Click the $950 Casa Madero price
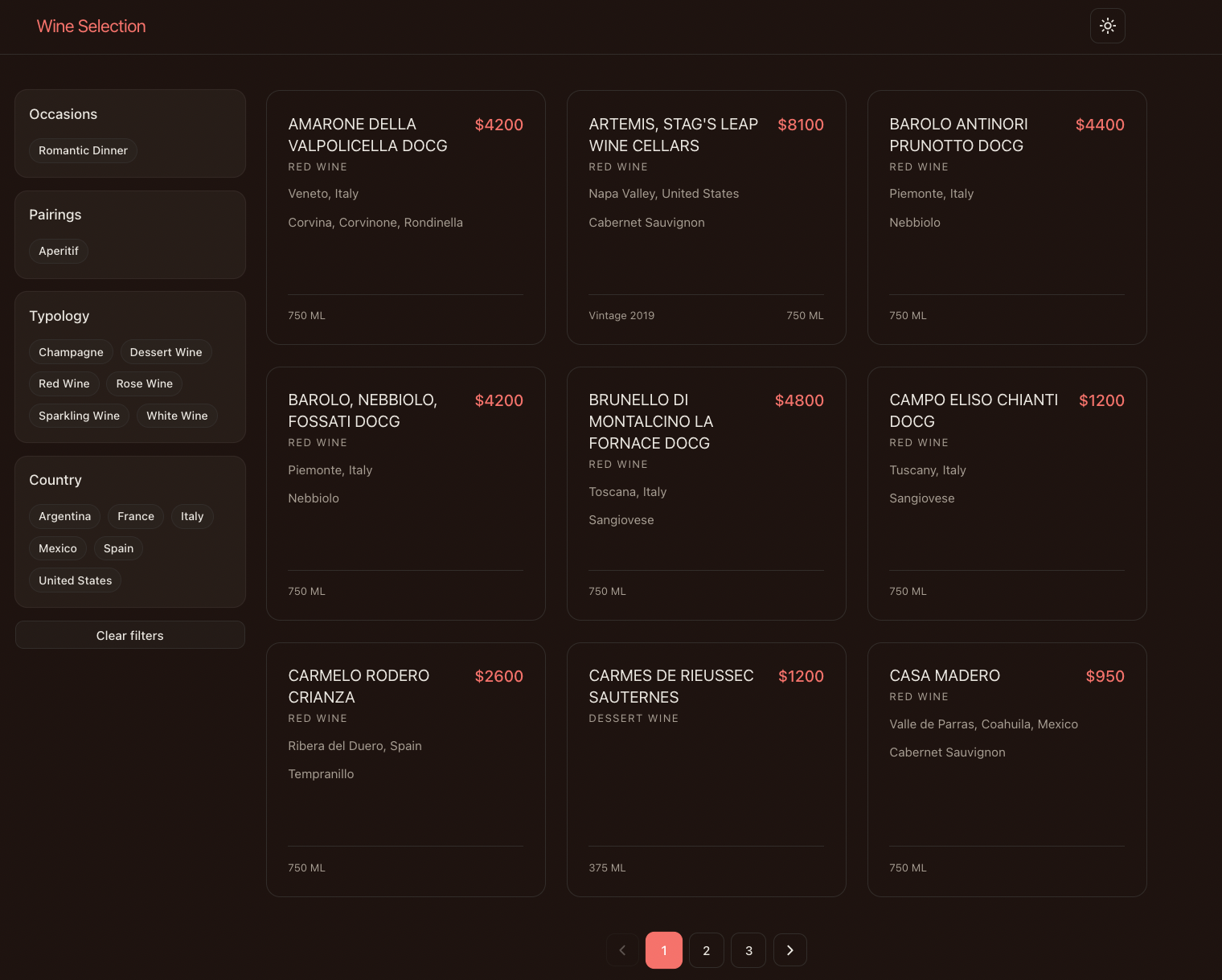This screenshot has height=980, width=1222. 1105,676
